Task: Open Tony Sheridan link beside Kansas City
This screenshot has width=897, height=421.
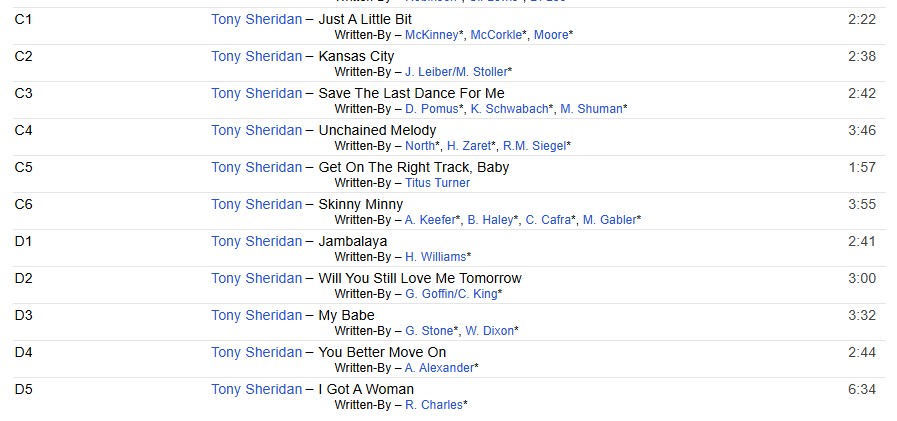Action: [x=256, y=56]
